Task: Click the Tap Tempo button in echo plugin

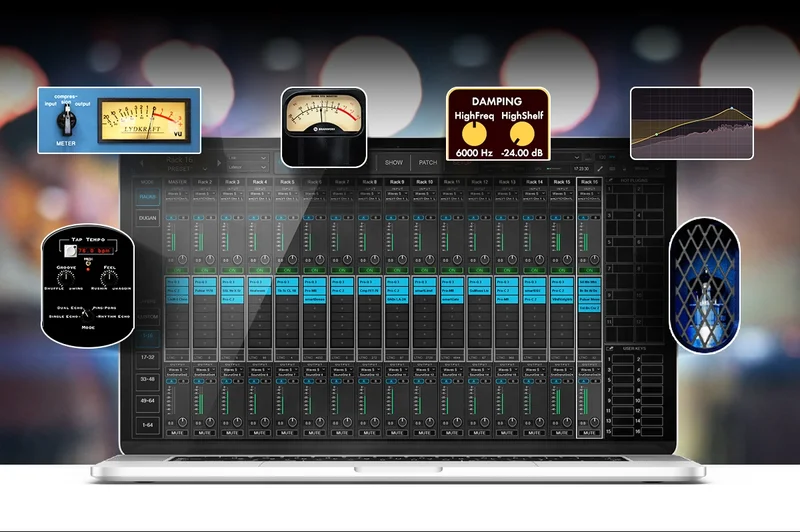Action: click(70, 250)
